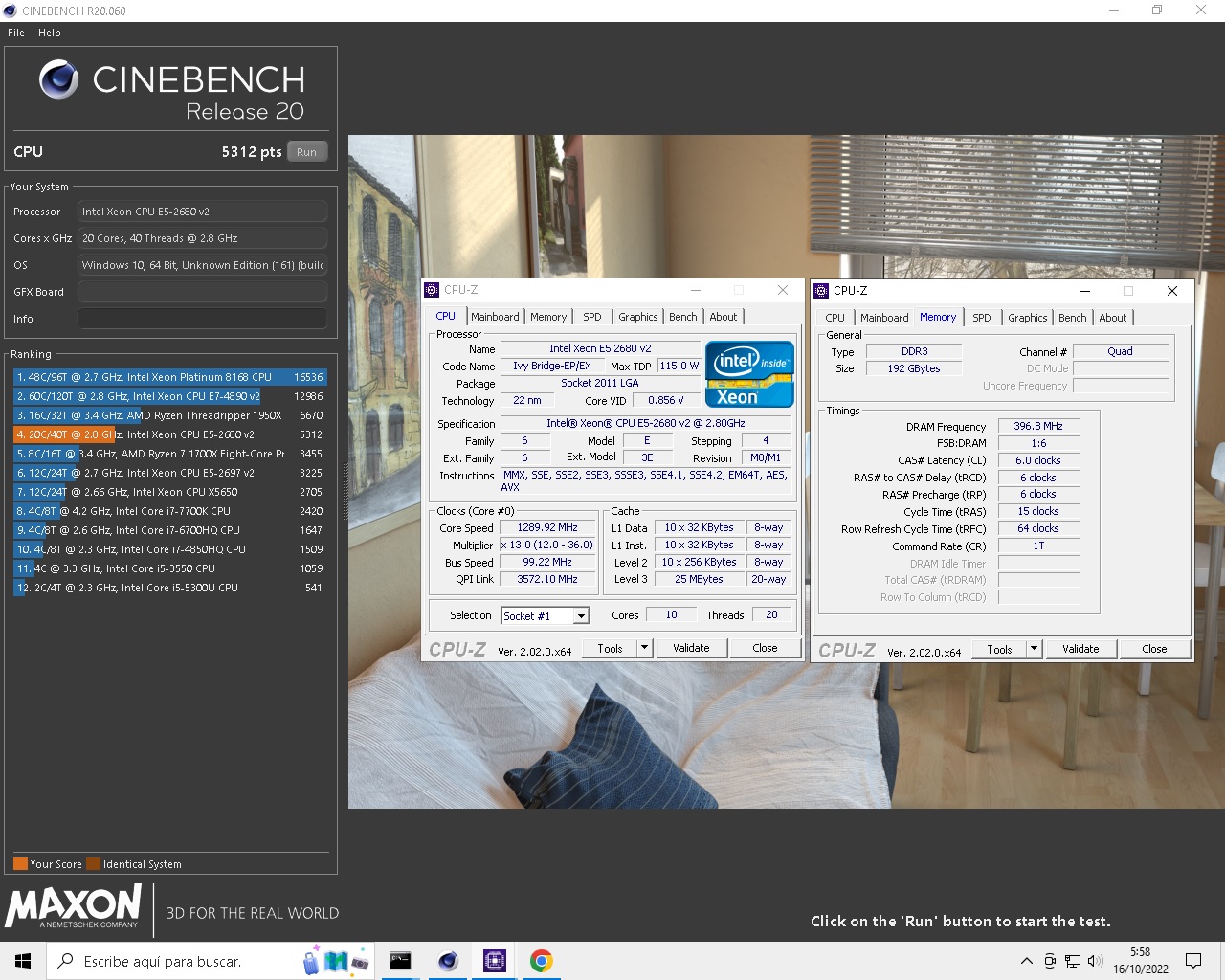Open Mainboard tab in left CPU-Z window
The width and height of the screenshot is (1225, 980).
[495, 317]
